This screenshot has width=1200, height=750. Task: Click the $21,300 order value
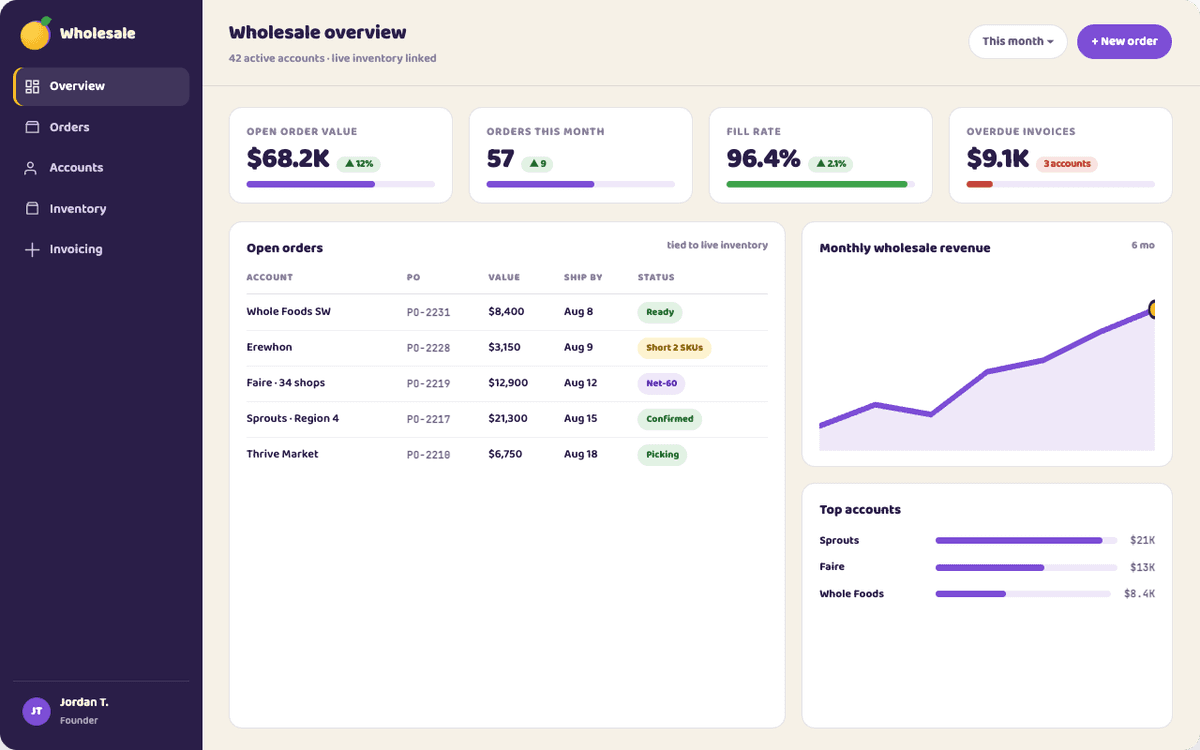click(x=508, y=418)
